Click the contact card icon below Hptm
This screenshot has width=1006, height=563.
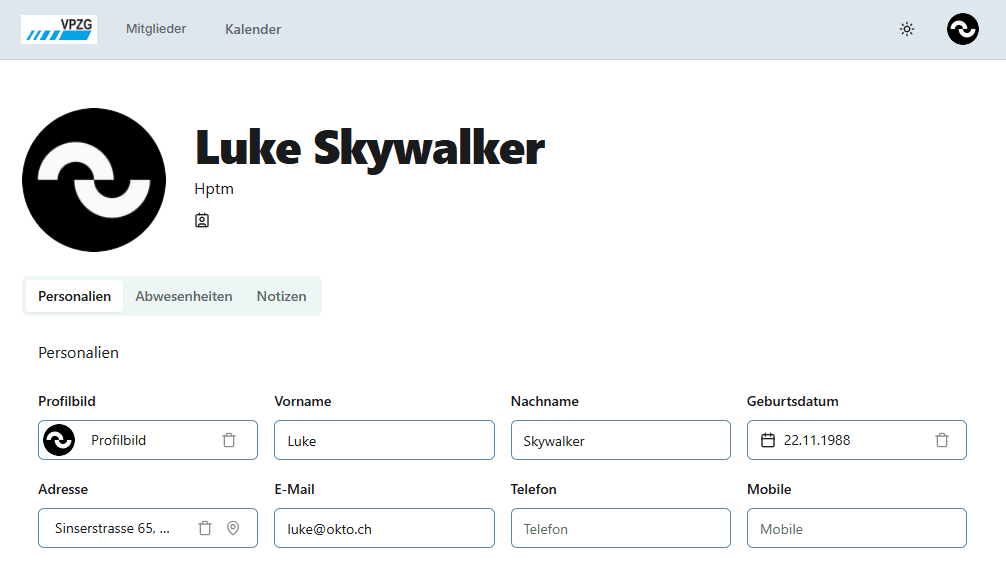click(x=202, y=221)
